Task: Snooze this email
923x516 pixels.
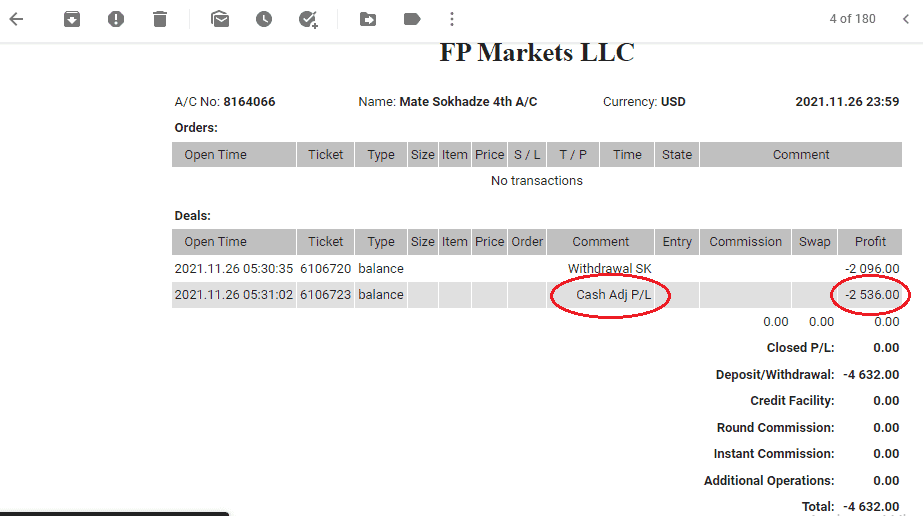Action: (264, 19)
